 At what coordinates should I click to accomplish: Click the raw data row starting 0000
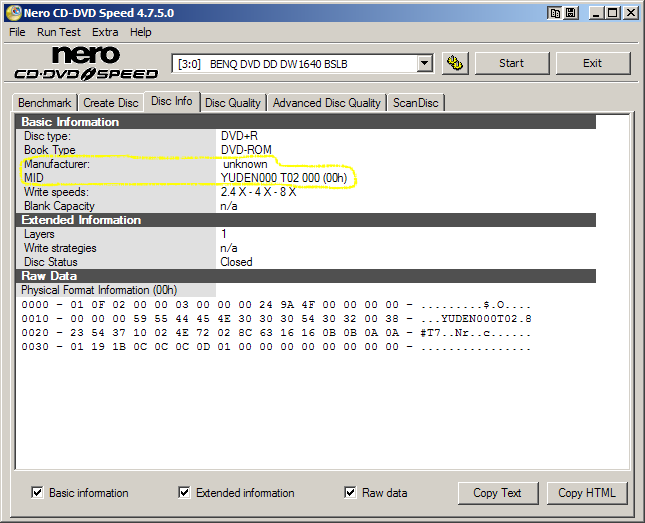click(x=276, y=305)
